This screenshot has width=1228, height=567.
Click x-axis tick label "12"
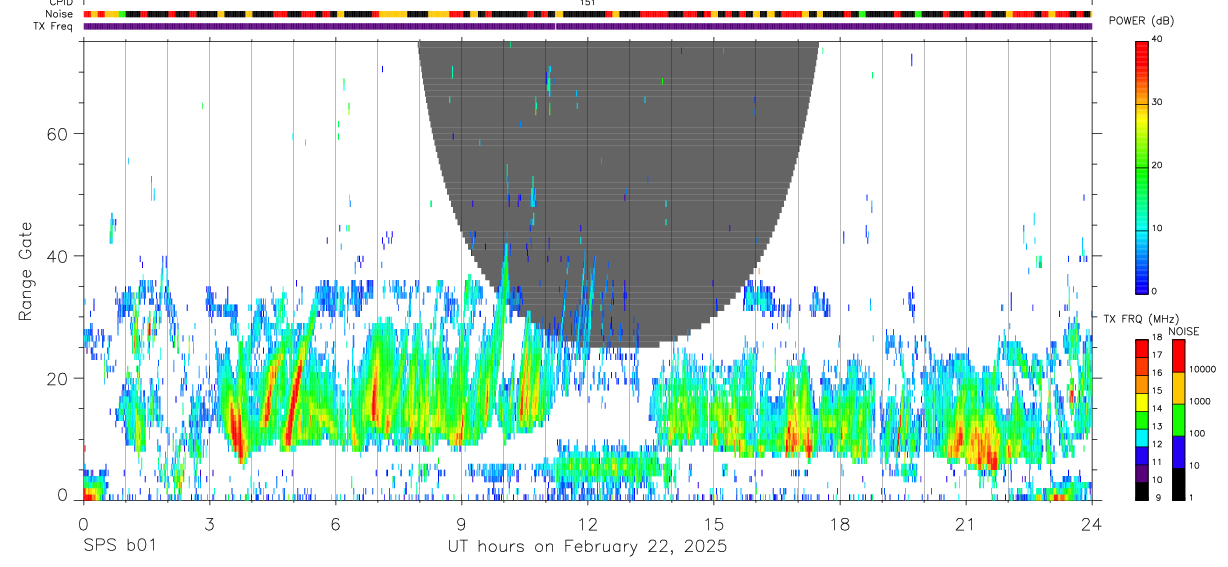pyautogui.click(x=587, y=524)
